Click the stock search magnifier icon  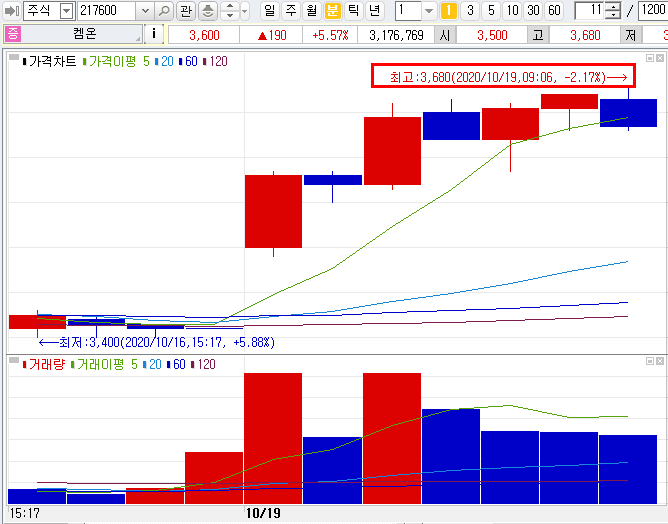coord(164,11)
